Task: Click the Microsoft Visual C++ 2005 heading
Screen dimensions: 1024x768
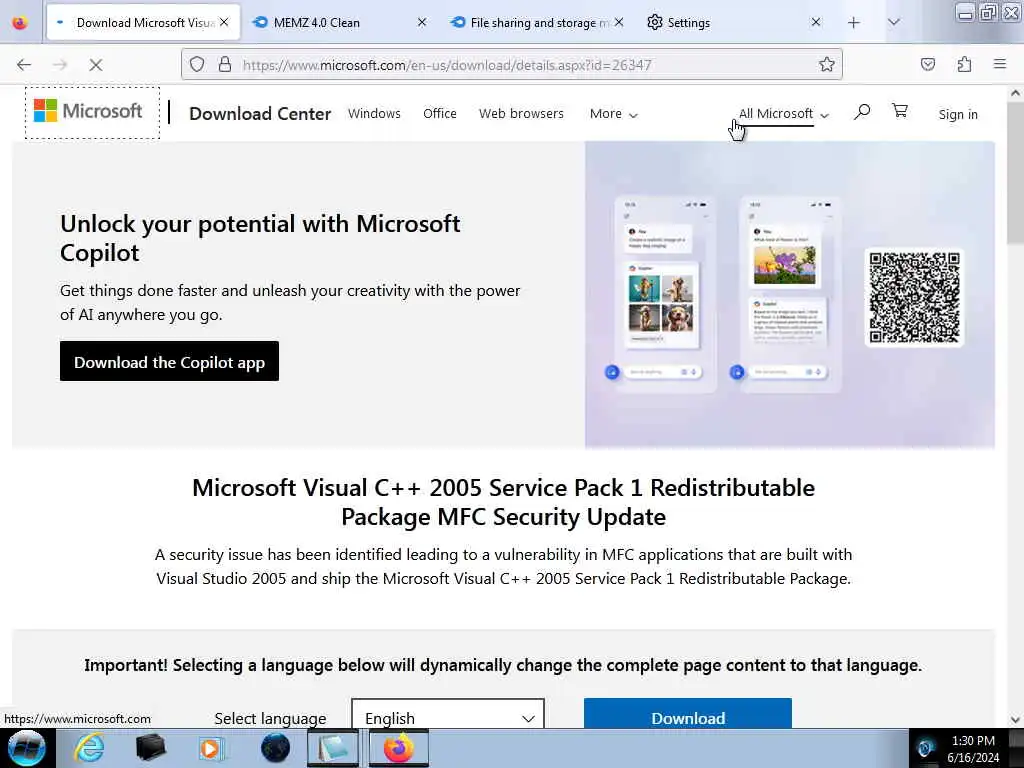Action: 504,502
